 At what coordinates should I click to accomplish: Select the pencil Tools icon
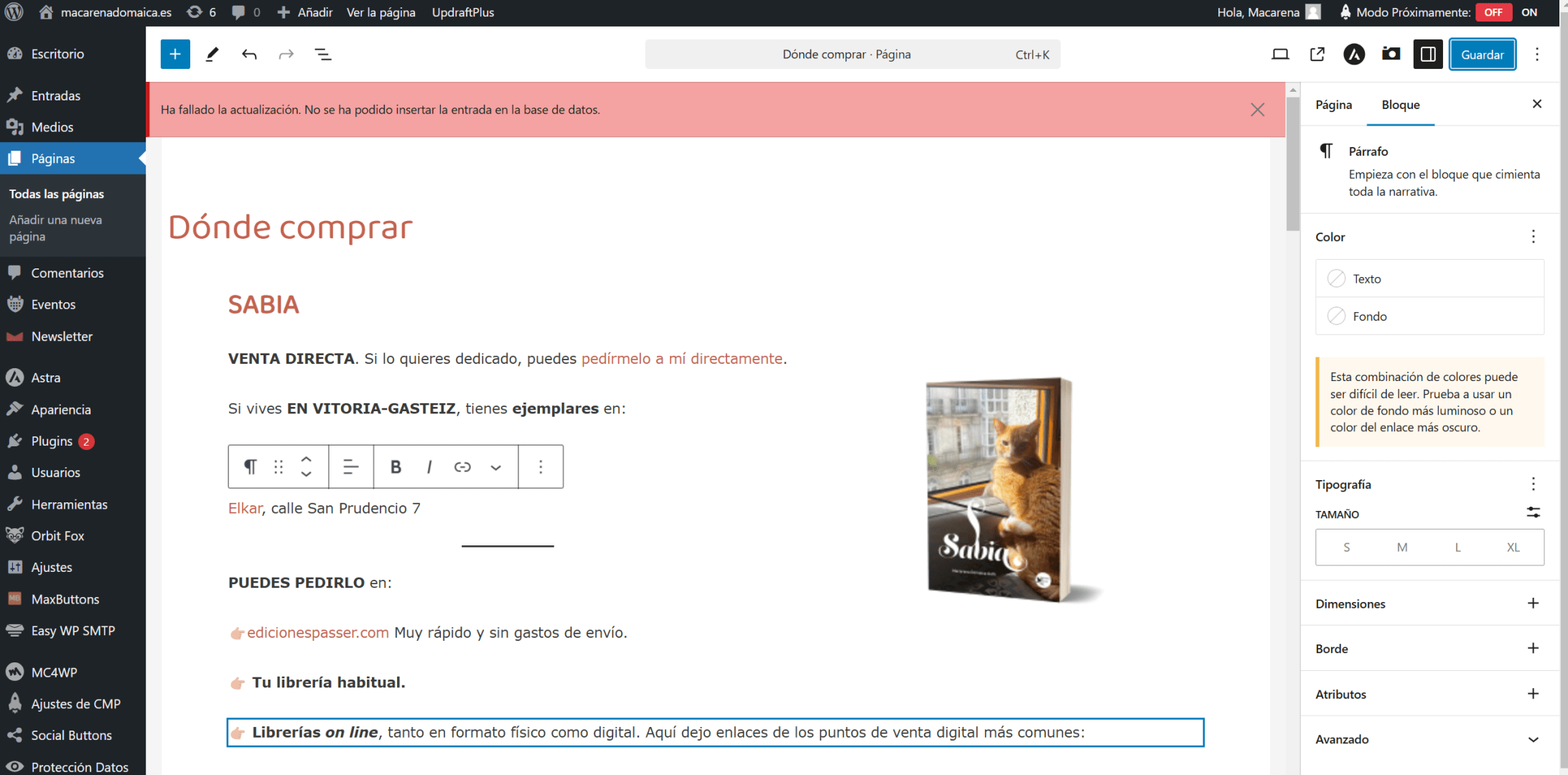(212, 55)
